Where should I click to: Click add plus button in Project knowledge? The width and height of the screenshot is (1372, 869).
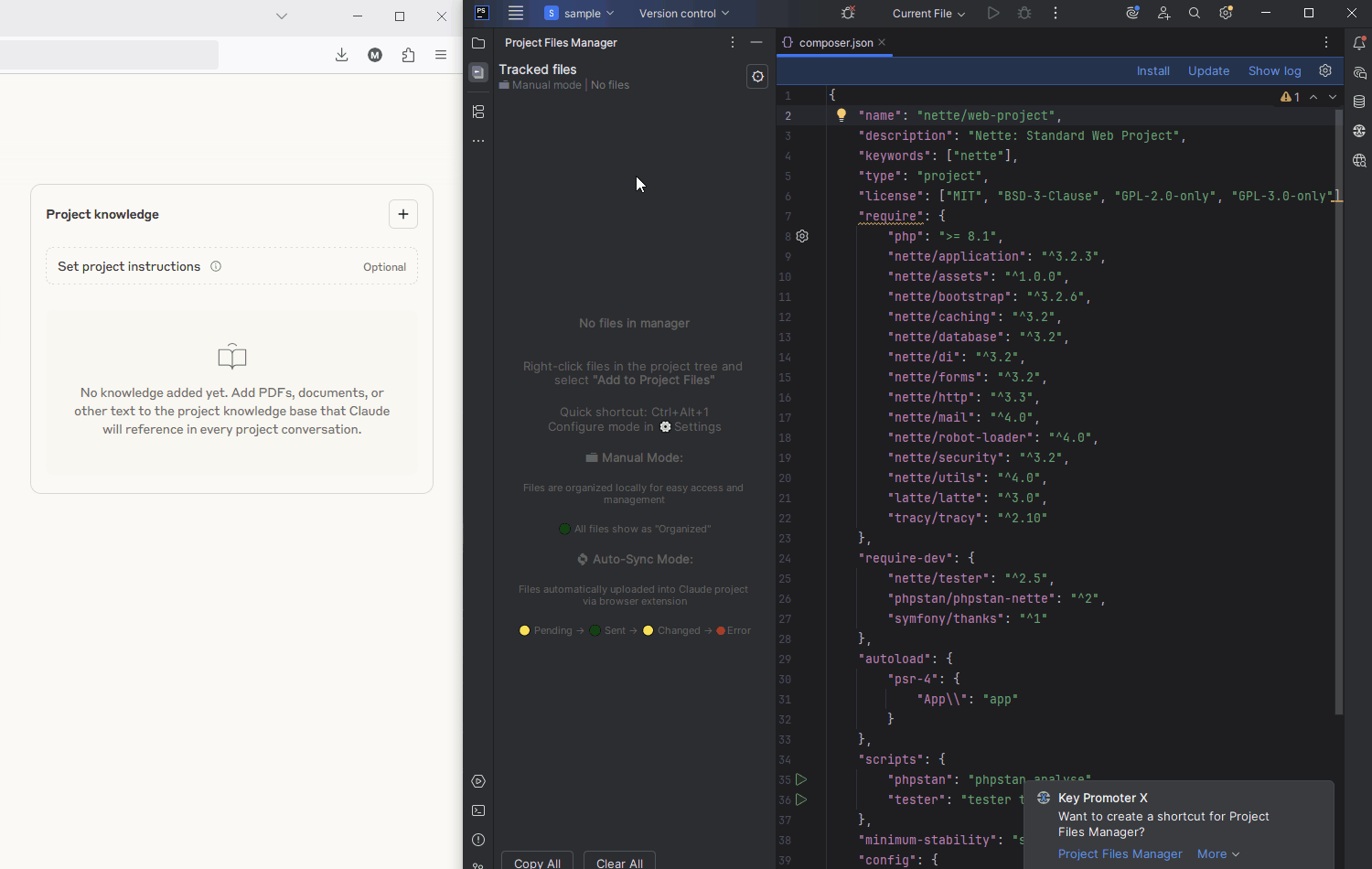(403, 214)
